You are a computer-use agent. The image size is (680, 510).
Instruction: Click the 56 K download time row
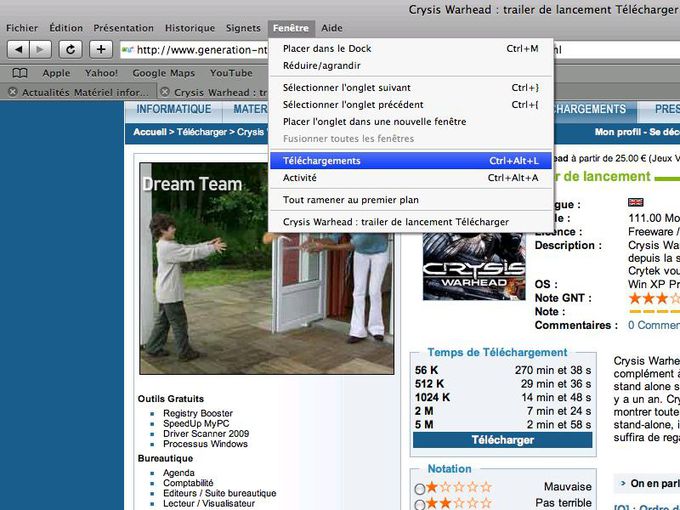point(503,370)
